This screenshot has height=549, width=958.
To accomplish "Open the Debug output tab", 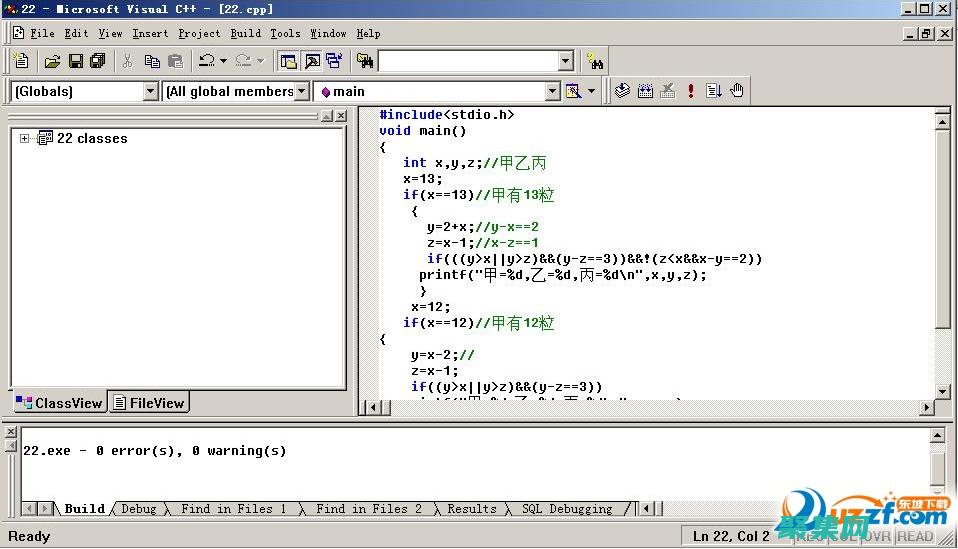I will click(x=138, y=509).
